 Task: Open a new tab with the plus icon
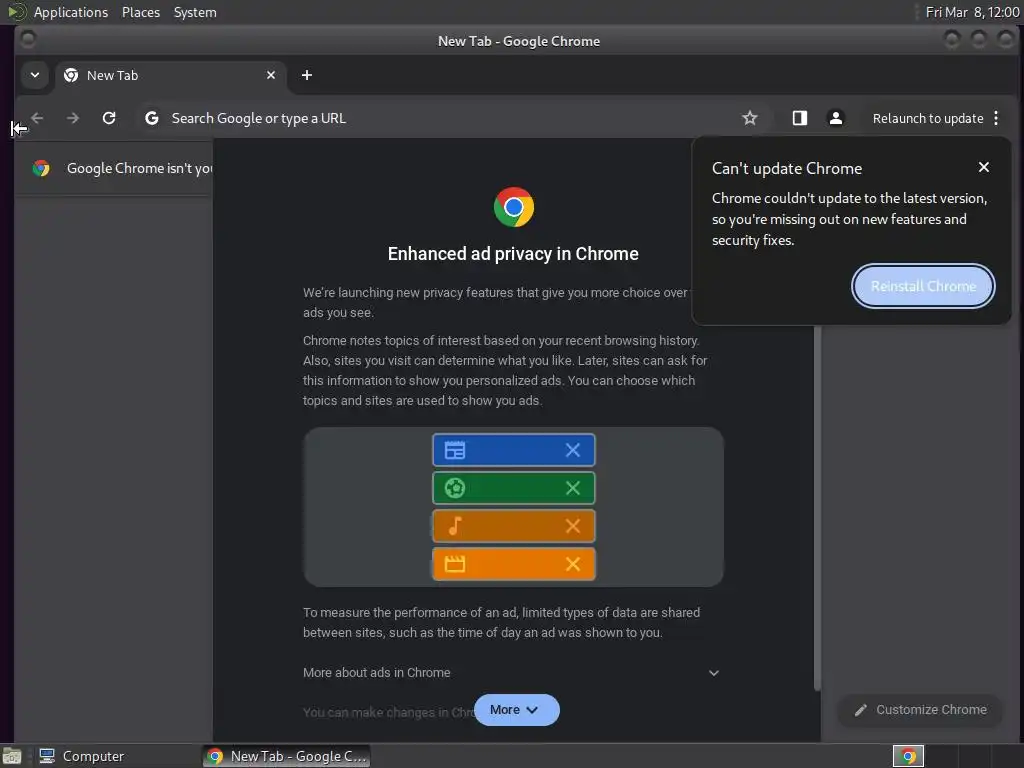click(307, 75)
